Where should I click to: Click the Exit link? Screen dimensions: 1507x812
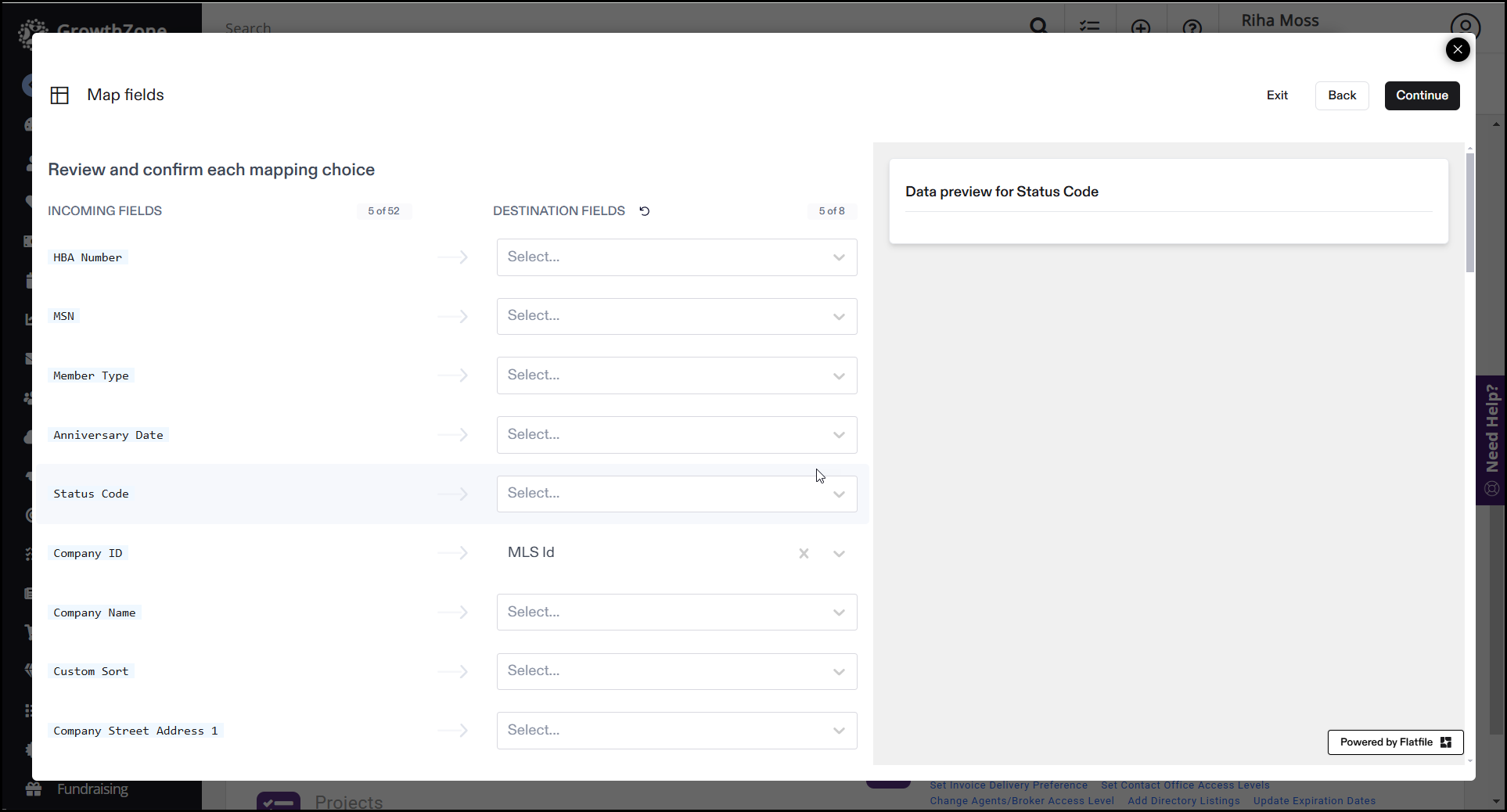pos(1277,95)
